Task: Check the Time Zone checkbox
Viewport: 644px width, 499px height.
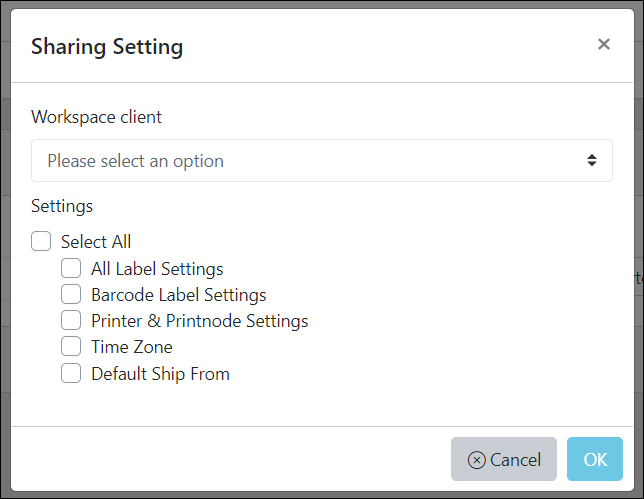Action: click(x=71, y=346)
